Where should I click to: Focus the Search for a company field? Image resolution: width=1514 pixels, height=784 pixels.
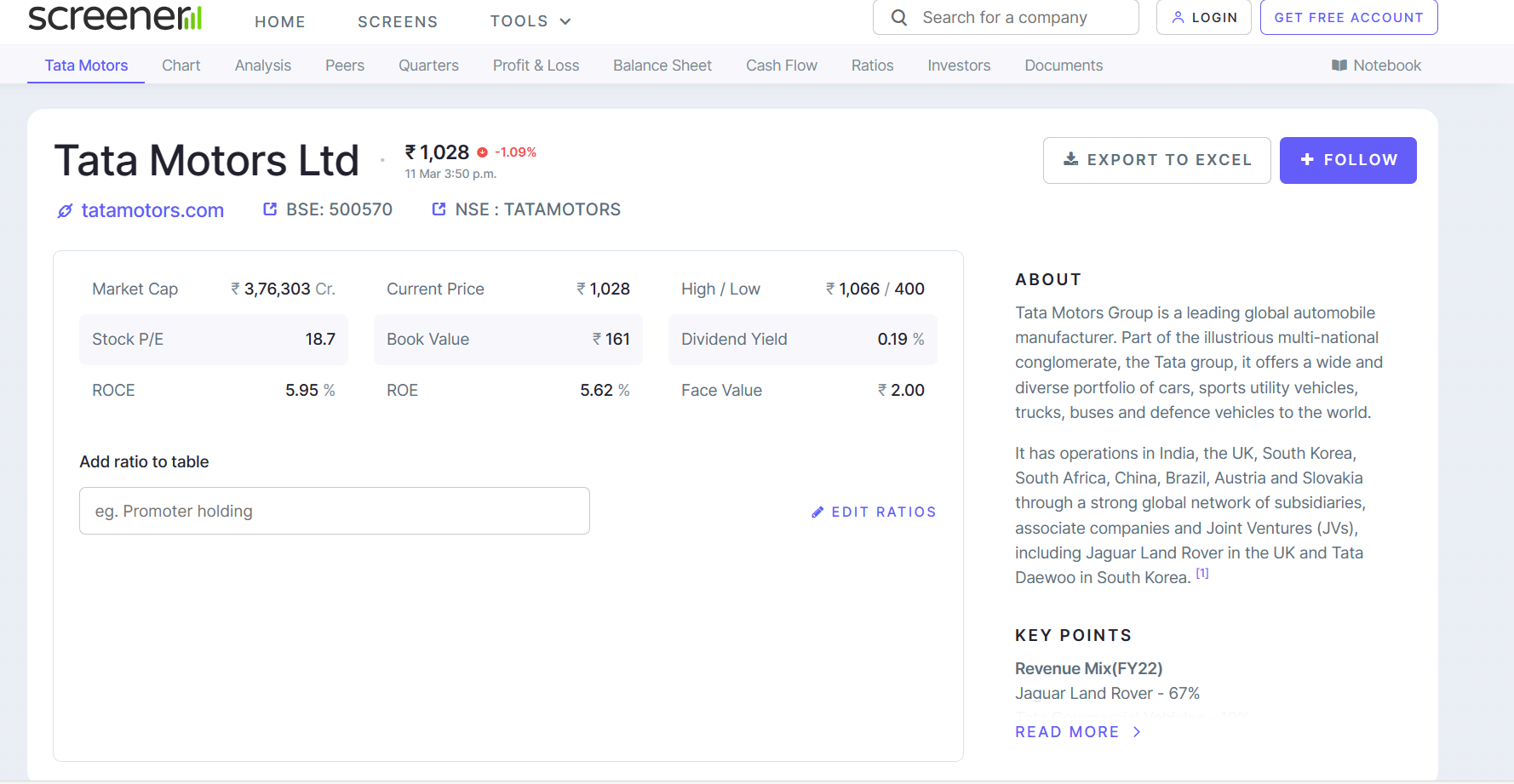coord(1006,17)
